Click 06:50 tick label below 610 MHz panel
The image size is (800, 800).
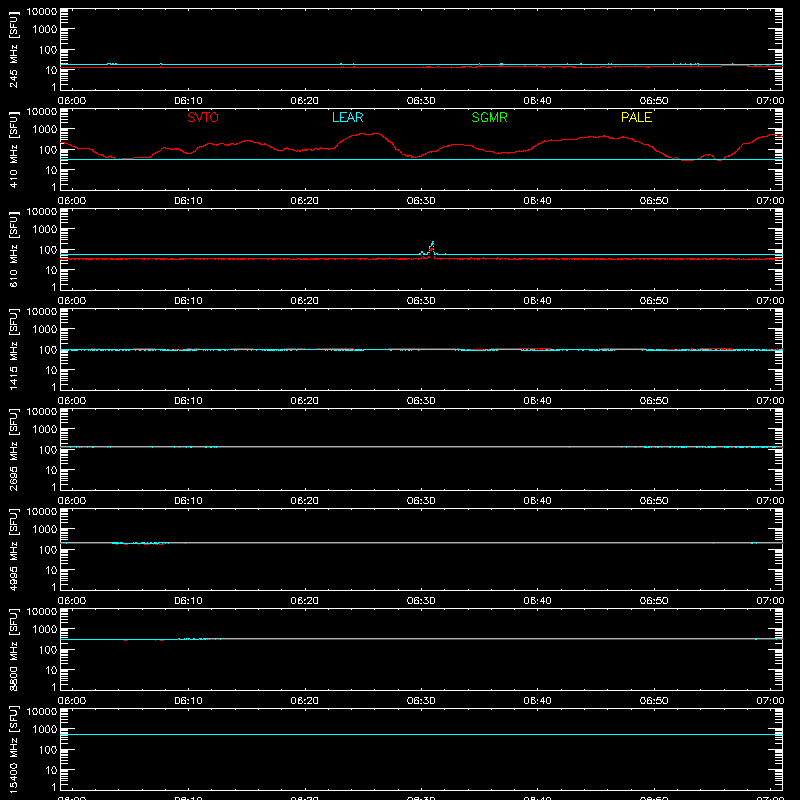coord(654,301)
